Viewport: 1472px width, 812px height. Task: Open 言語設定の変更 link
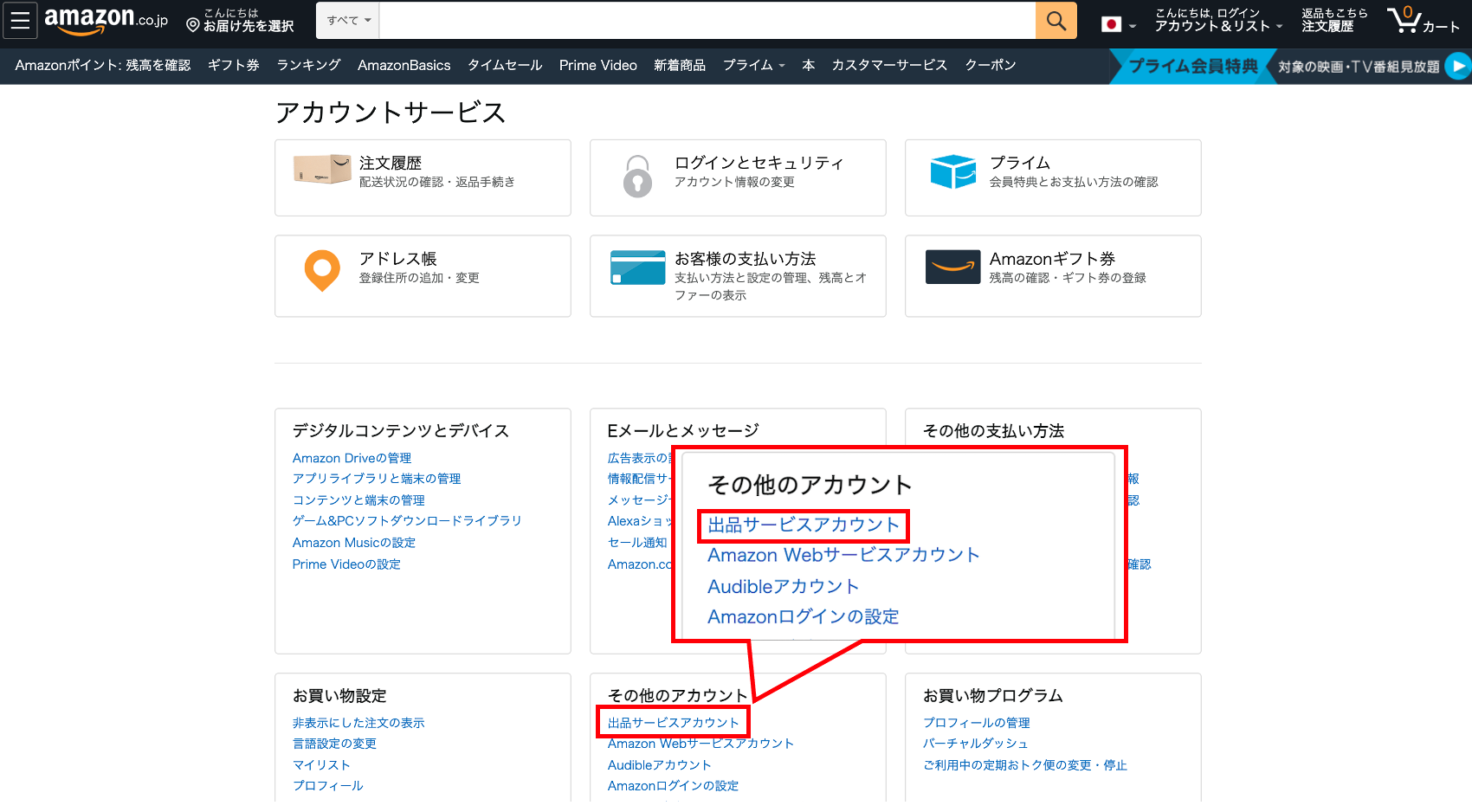tap(334, 744)
